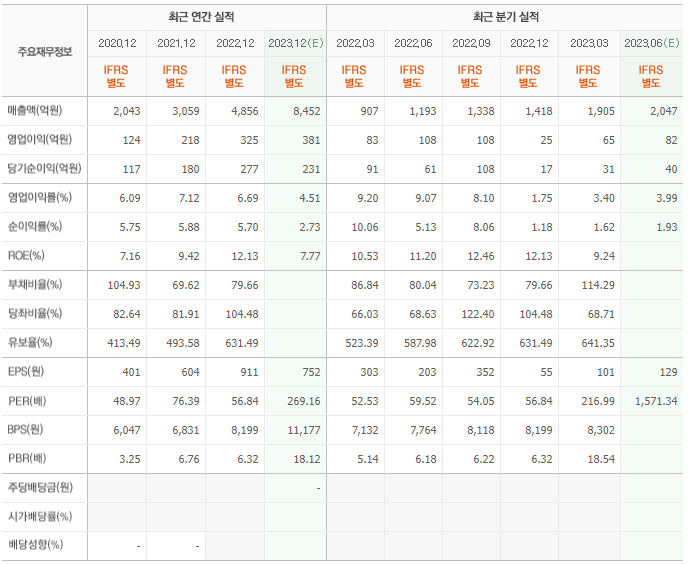Click the 911 EPS value
The image size is (688, 564).
click(x=249, y=372)
